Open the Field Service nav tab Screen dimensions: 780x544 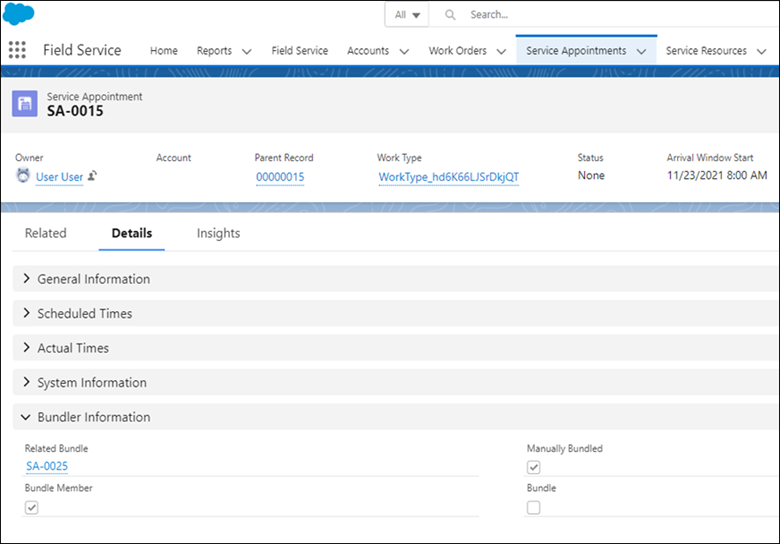299,51
